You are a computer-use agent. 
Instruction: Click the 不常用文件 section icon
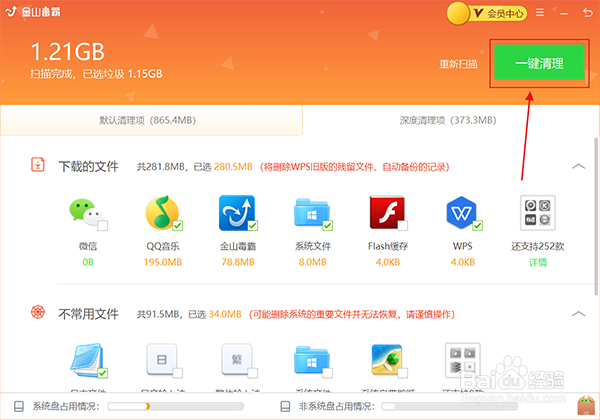38,312
